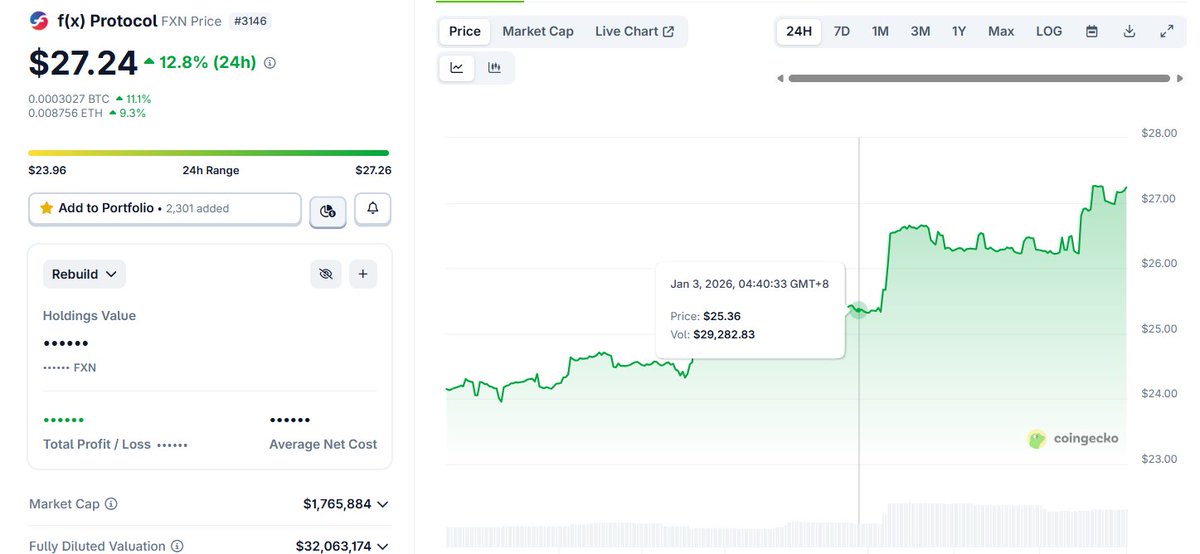
Task: Switch to candlestick chart view
Action: 494,68
